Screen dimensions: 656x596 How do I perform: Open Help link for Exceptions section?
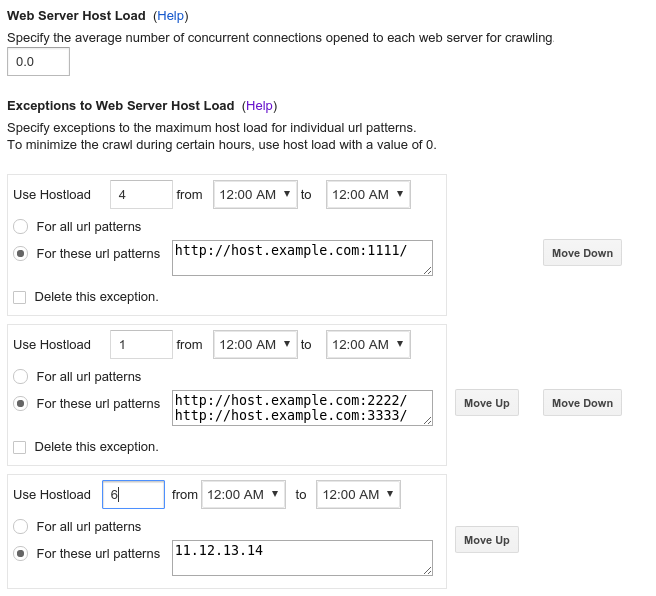click(259, 105)
